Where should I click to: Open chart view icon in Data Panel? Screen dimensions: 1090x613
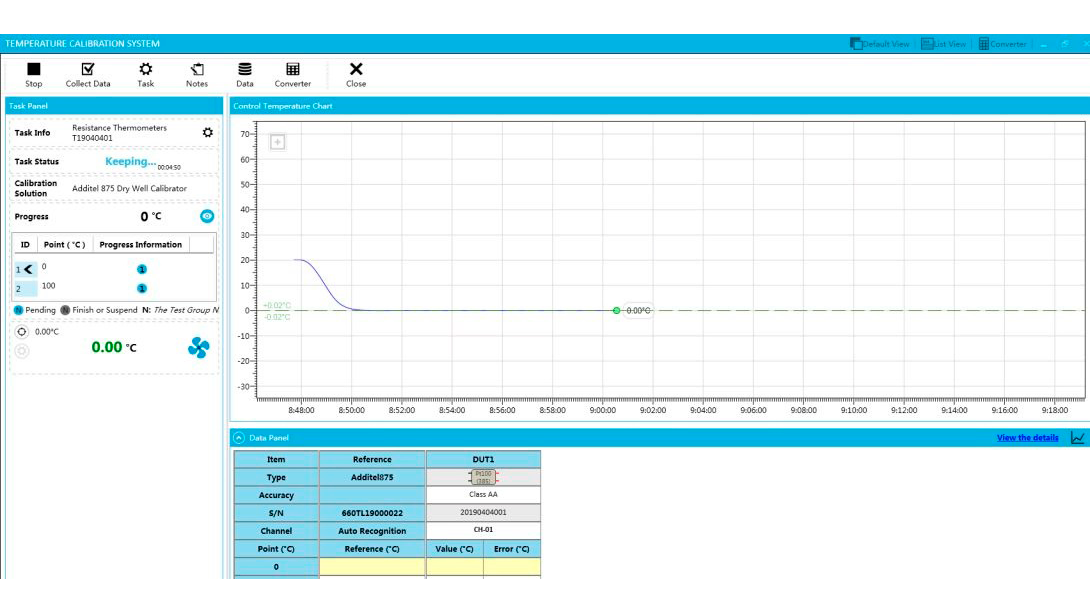click(1077, 438)
